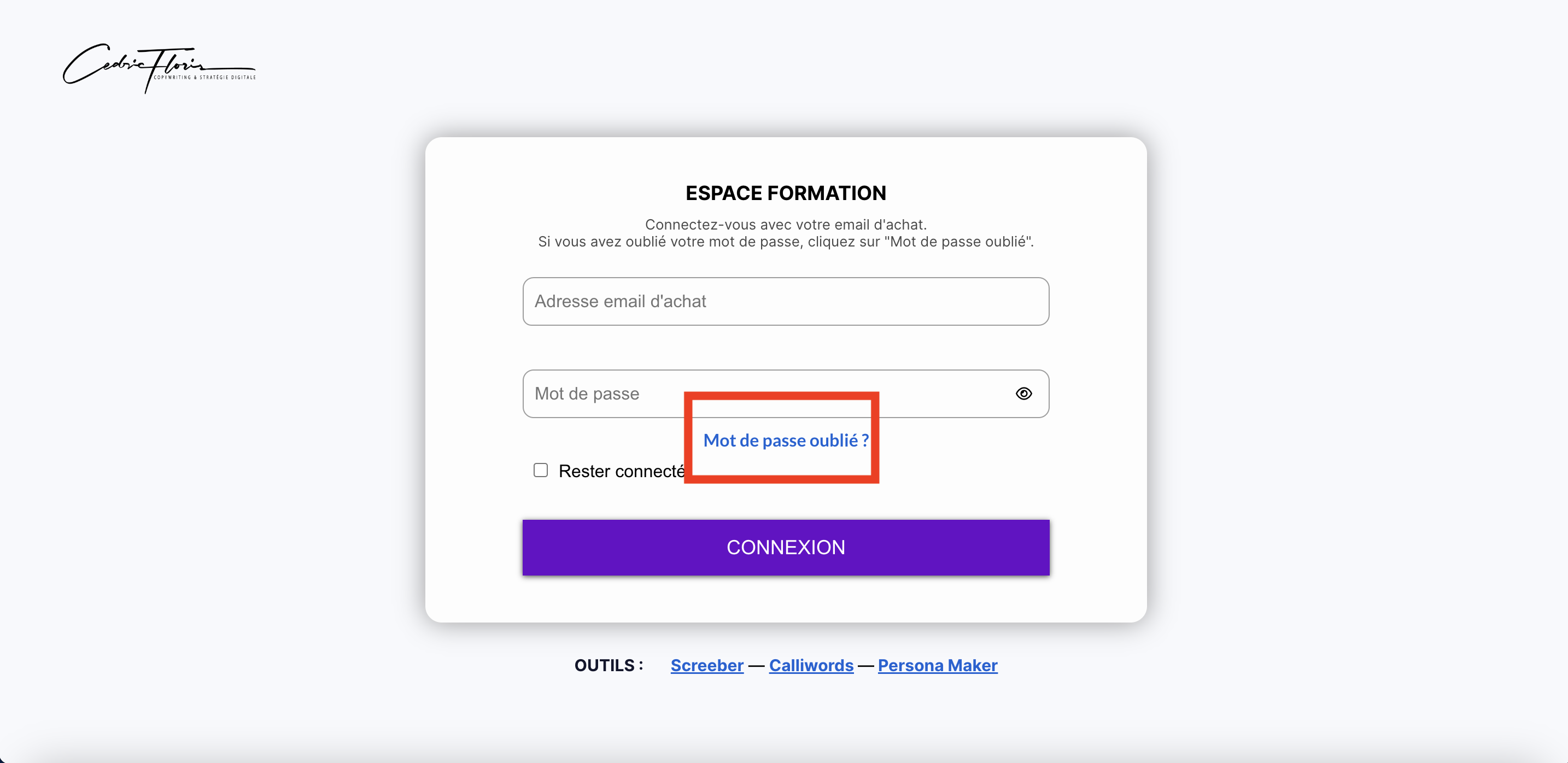
Task: Open the Screeber tool link
Action: pyautogui.click(x=707, y=666)
